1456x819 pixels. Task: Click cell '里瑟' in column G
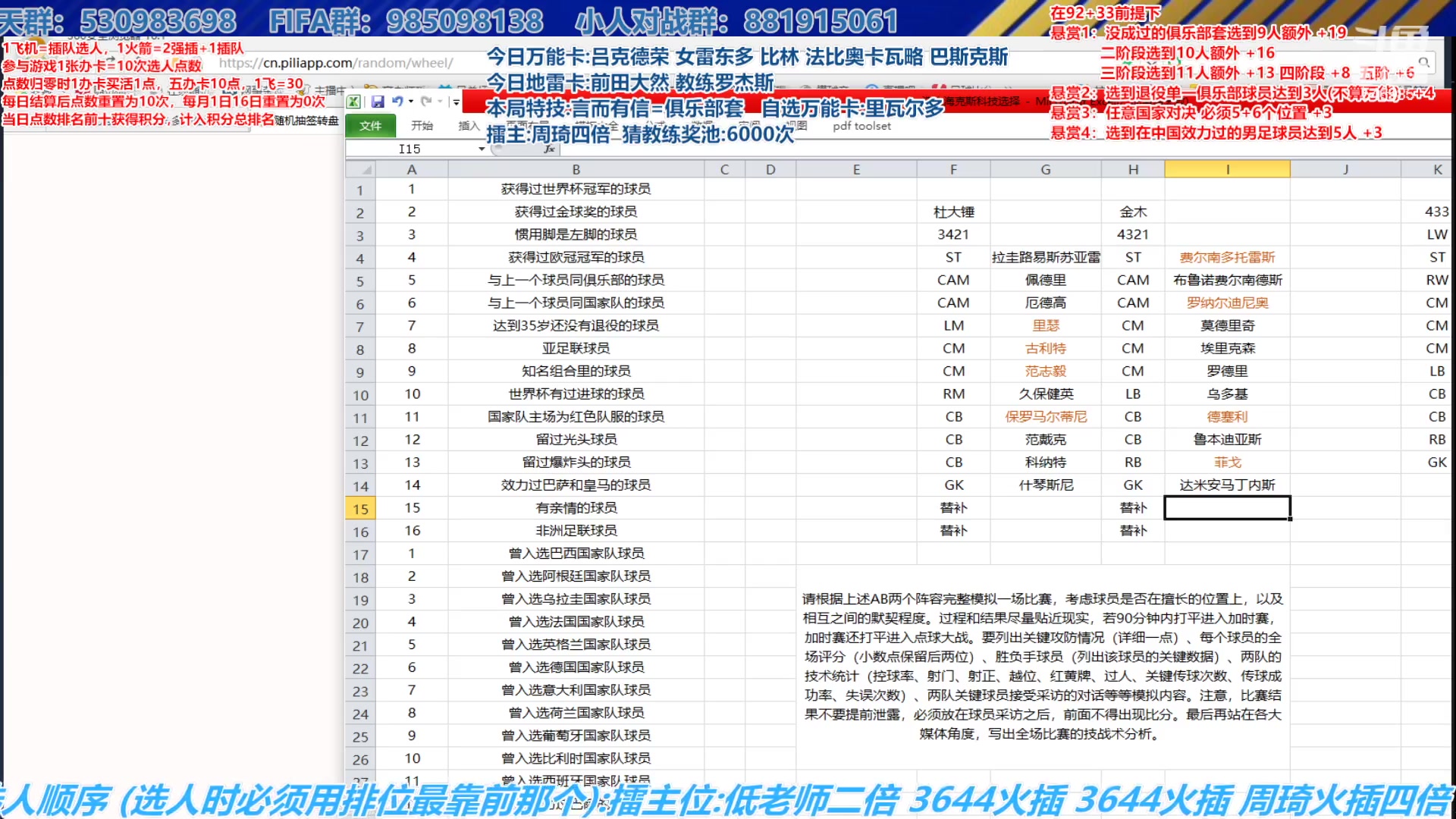click(1046, 325)
